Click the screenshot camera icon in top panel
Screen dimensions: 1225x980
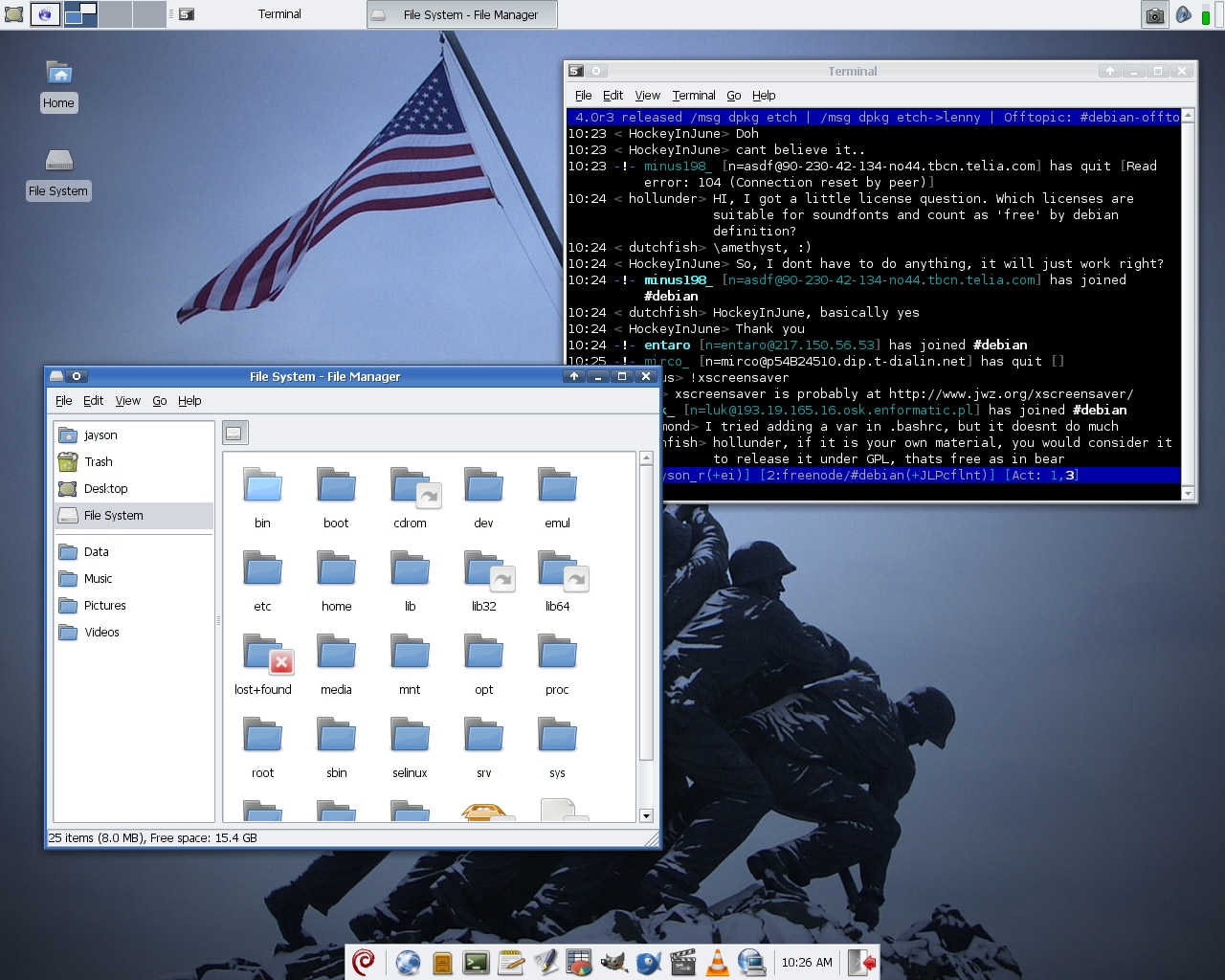pyautogui.click(x=1155, y=14)
